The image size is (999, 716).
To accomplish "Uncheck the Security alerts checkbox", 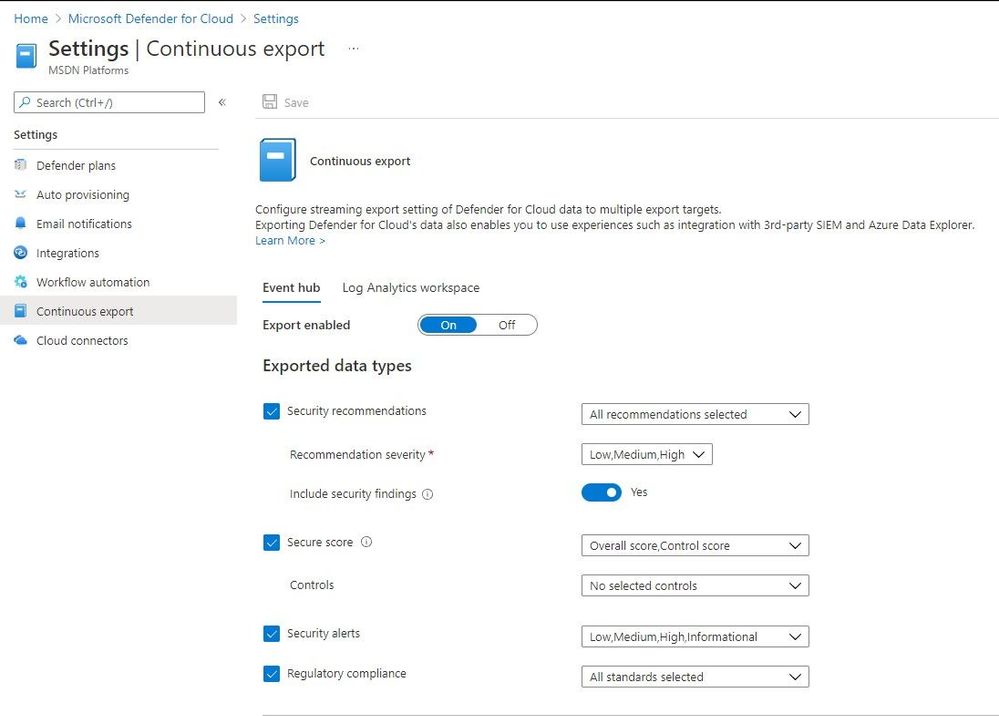I will (x=271, y=633).
